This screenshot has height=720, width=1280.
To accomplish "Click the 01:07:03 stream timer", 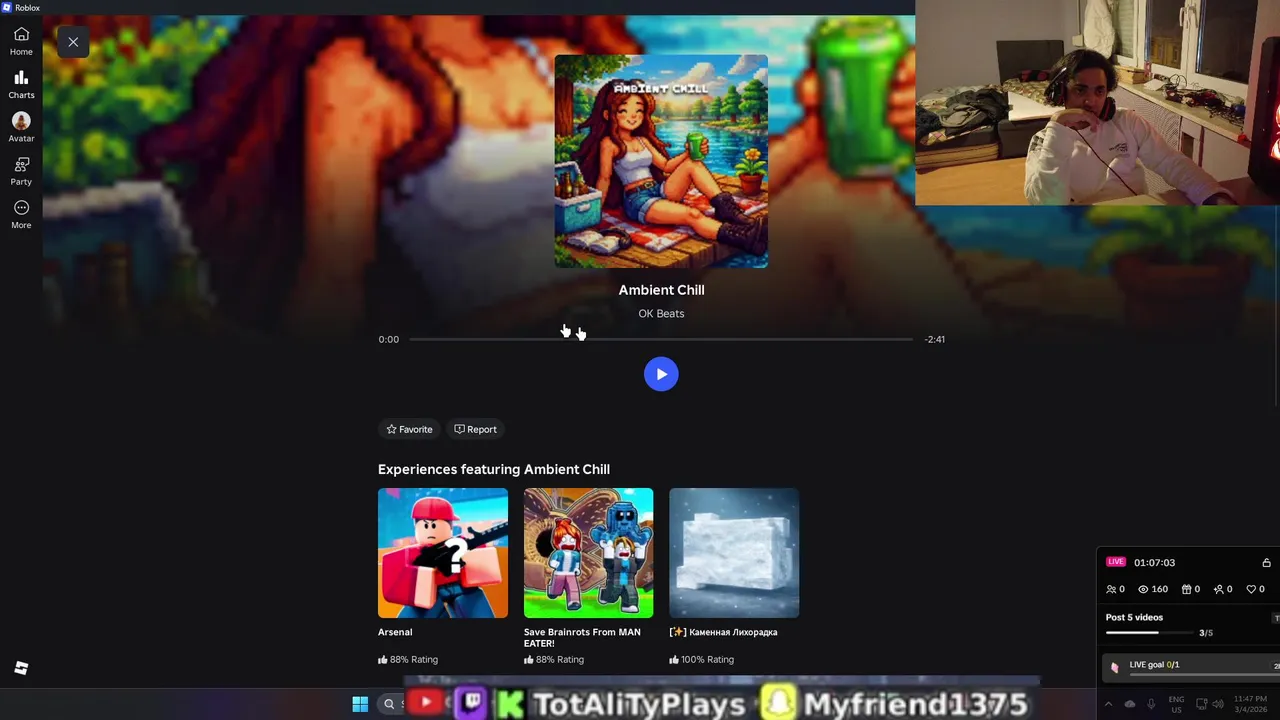I will point(1154,562).
